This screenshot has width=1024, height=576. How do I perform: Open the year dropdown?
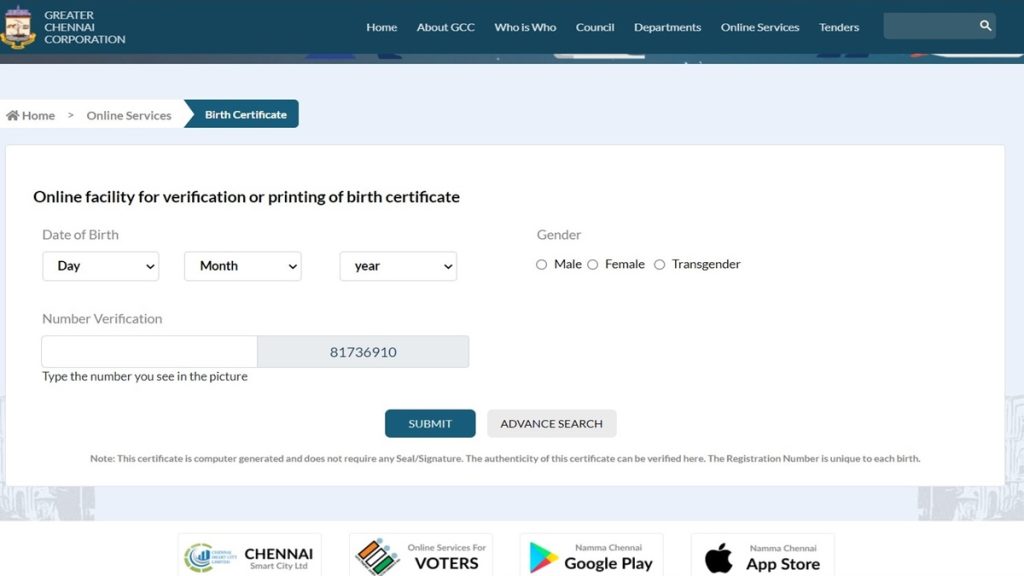pyautogui.click(x=398, y=266)
